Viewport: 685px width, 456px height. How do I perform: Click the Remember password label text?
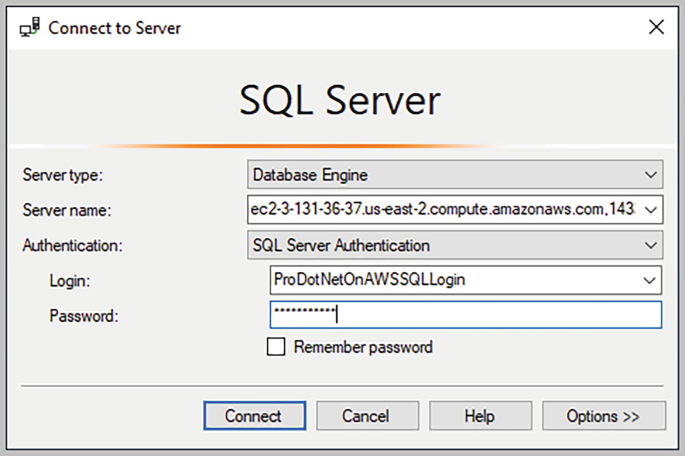(363, 347)
